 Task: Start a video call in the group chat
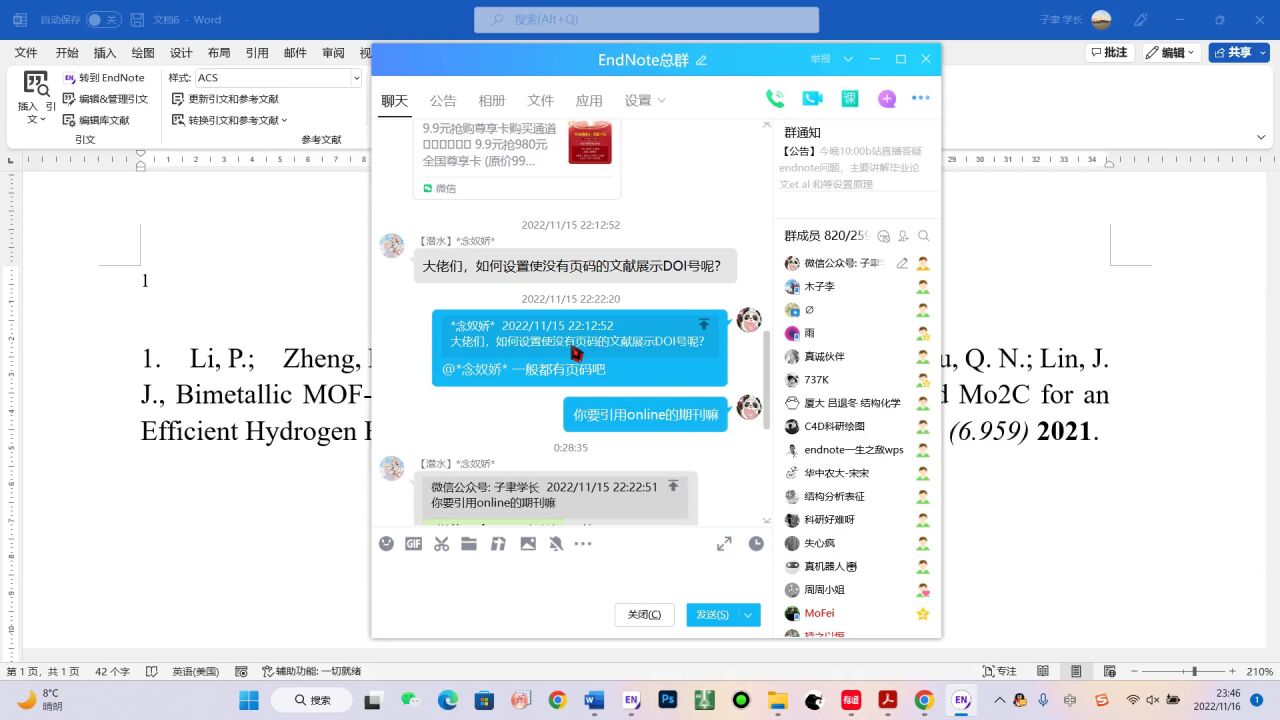pyautogui.click(x=812, y=98)
